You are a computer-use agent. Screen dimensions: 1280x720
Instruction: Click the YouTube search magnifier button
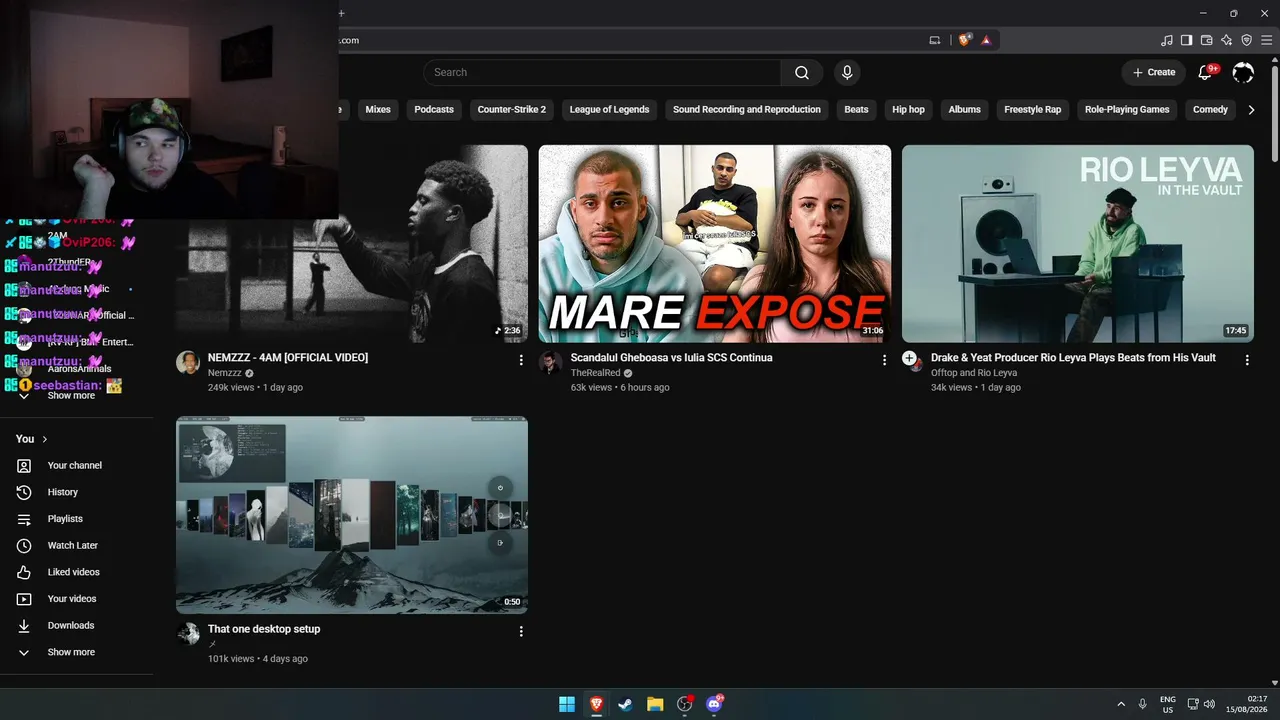tap(802, 72)
